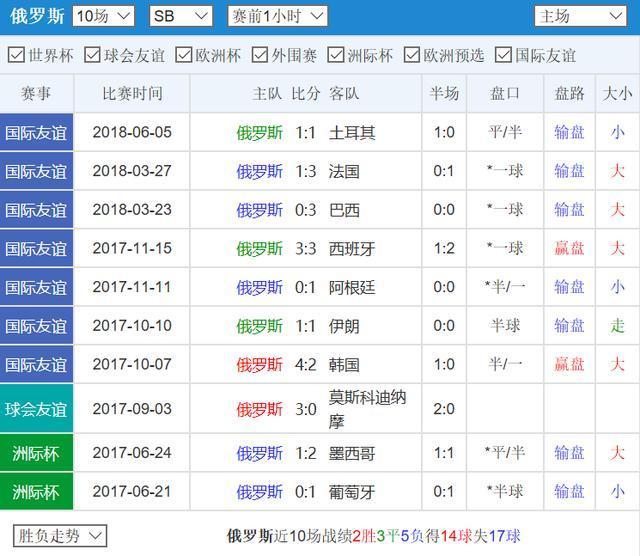Click the date 2018-03-27
Image resolution: width=640 pixels, height=556 pixels.
click(x=132, y=171)
